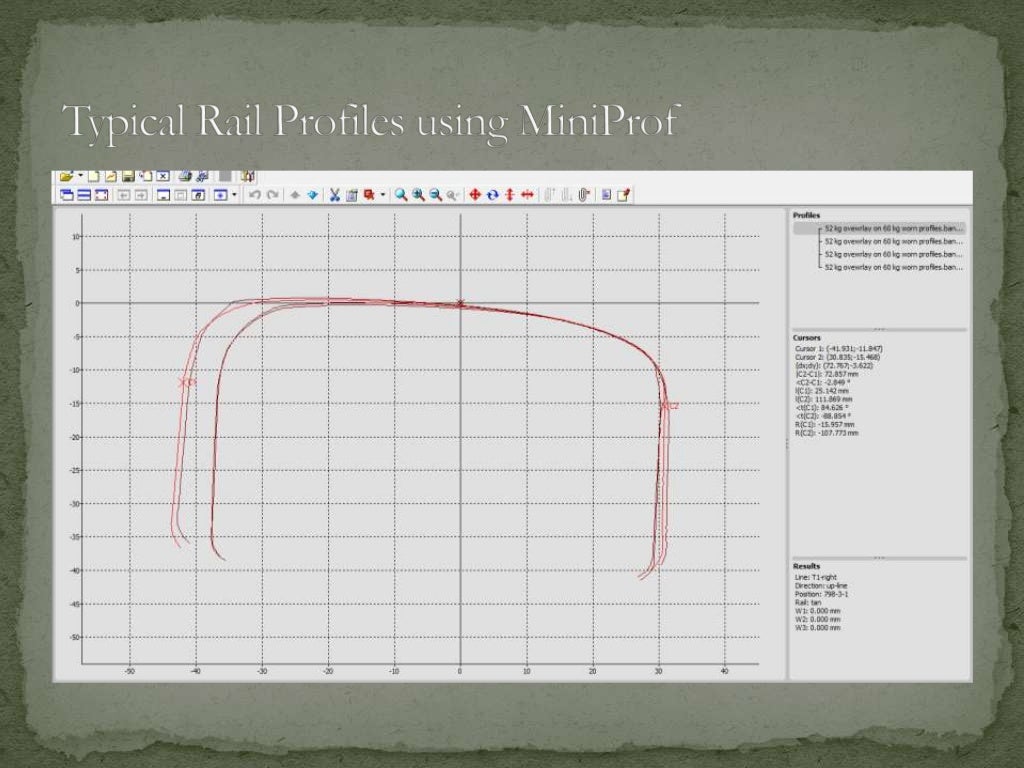Move profile down with blue arrow
This screenshot has width=1024, height=768.
pyautogui.click(x=313, y=195)
